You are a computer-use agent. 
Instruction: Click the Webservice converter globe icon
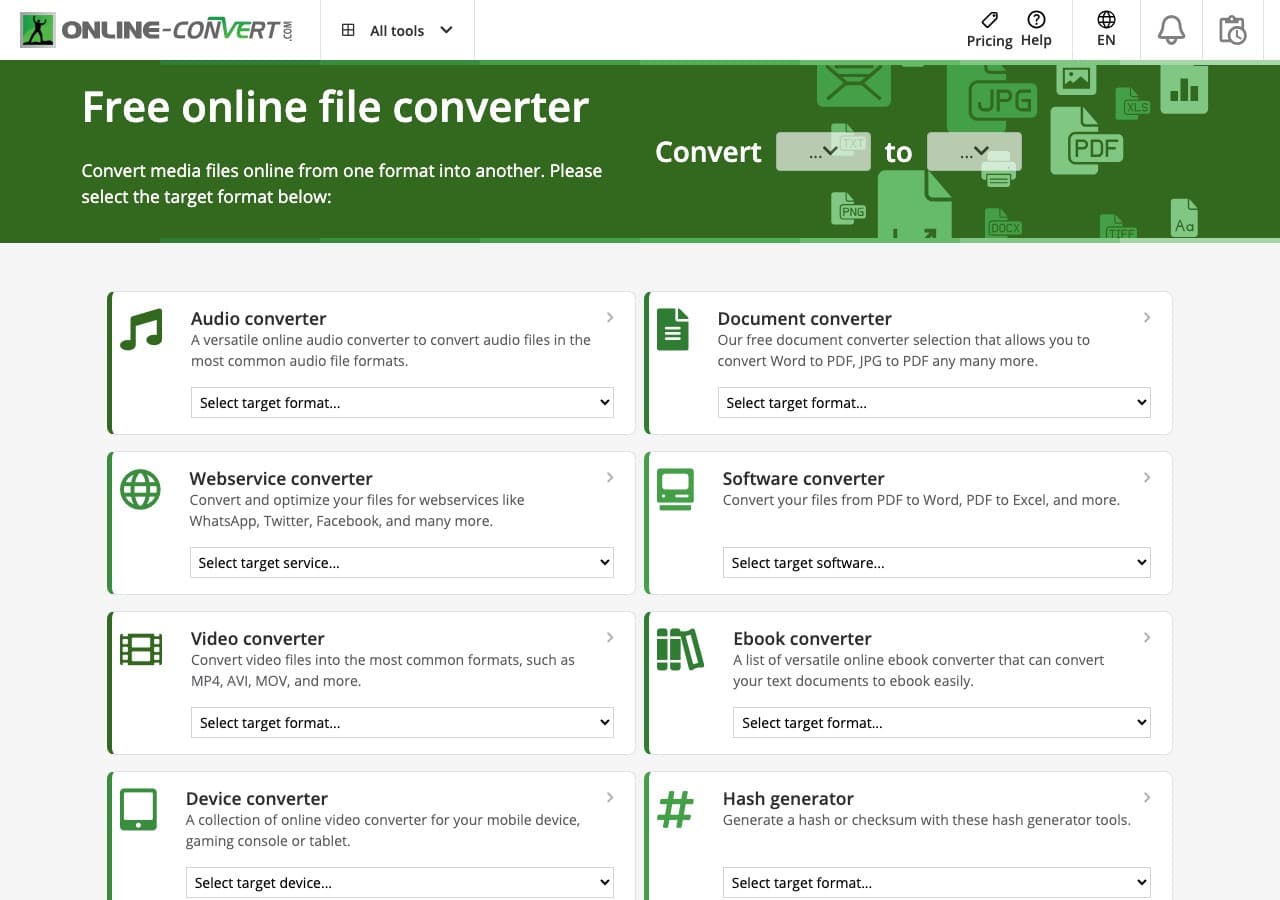(x=141, y=489)
